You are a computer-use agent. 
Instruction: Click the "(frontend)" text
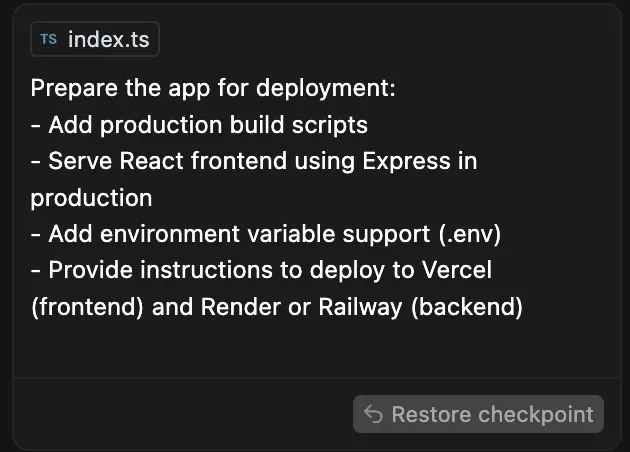point(87,307)
